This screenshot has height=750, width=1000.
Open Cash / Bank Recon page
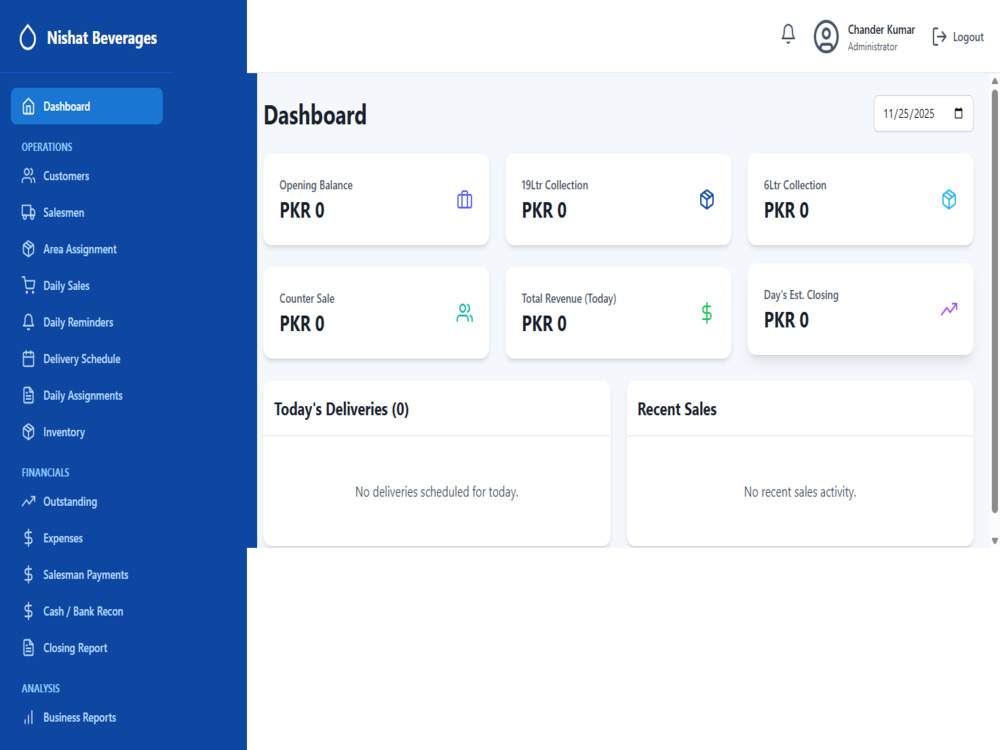(83, 611)
